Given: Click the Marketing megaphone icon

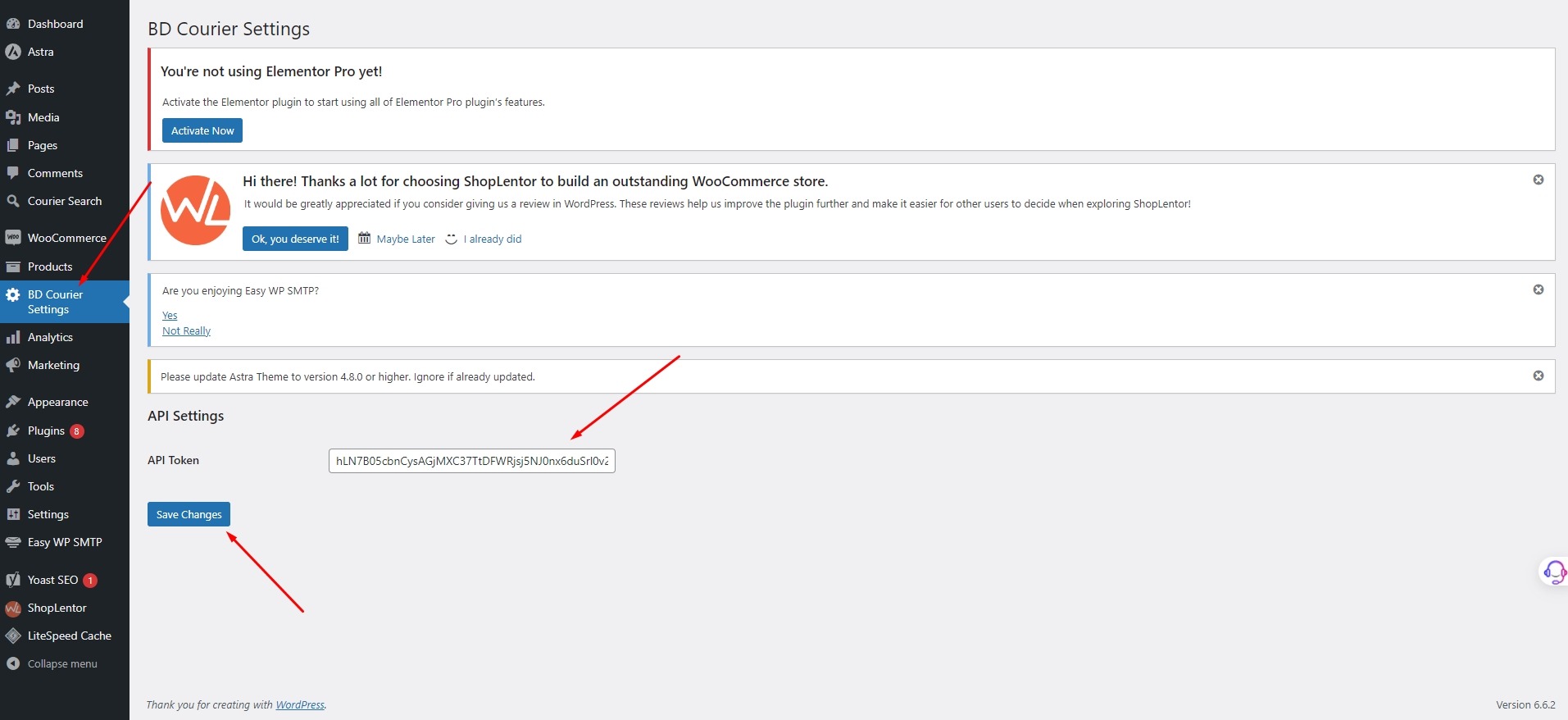Looking at the screenshot, I should [13, 365].
